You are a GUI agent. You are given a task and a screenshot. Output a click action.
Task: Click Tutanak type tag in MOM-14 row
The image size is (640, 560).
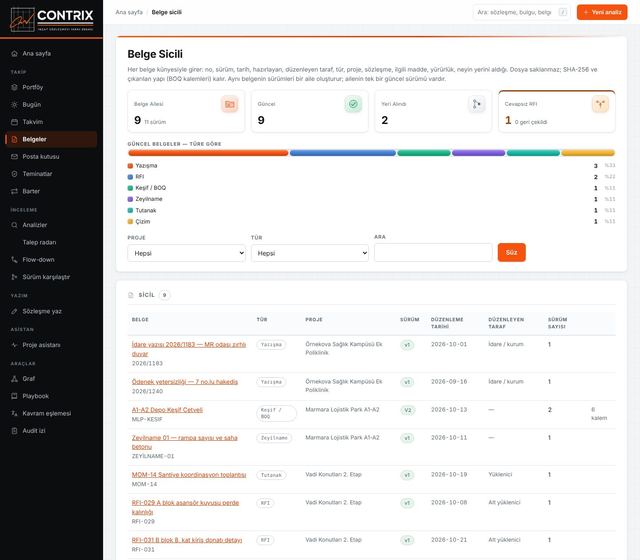pyautogui.click(x=271, y=475)
